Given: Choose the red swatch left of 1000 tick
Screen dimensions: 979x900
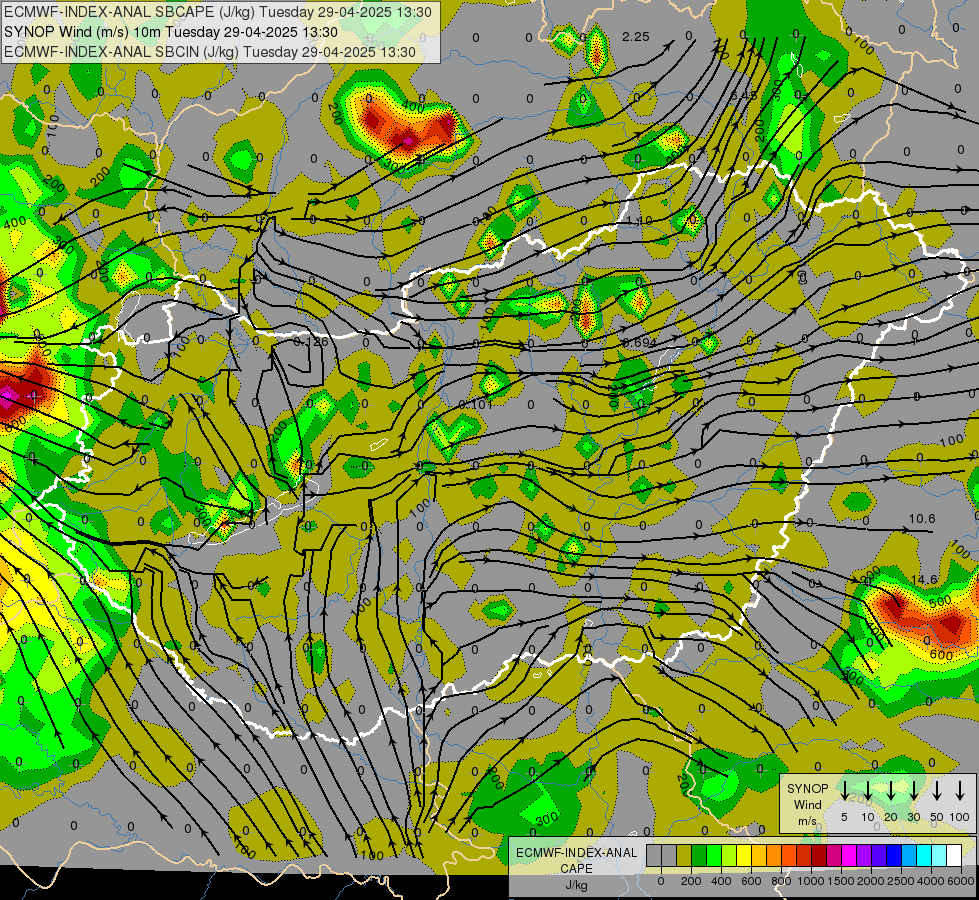Looking at the screenshot, I should [x=804, y=855].
